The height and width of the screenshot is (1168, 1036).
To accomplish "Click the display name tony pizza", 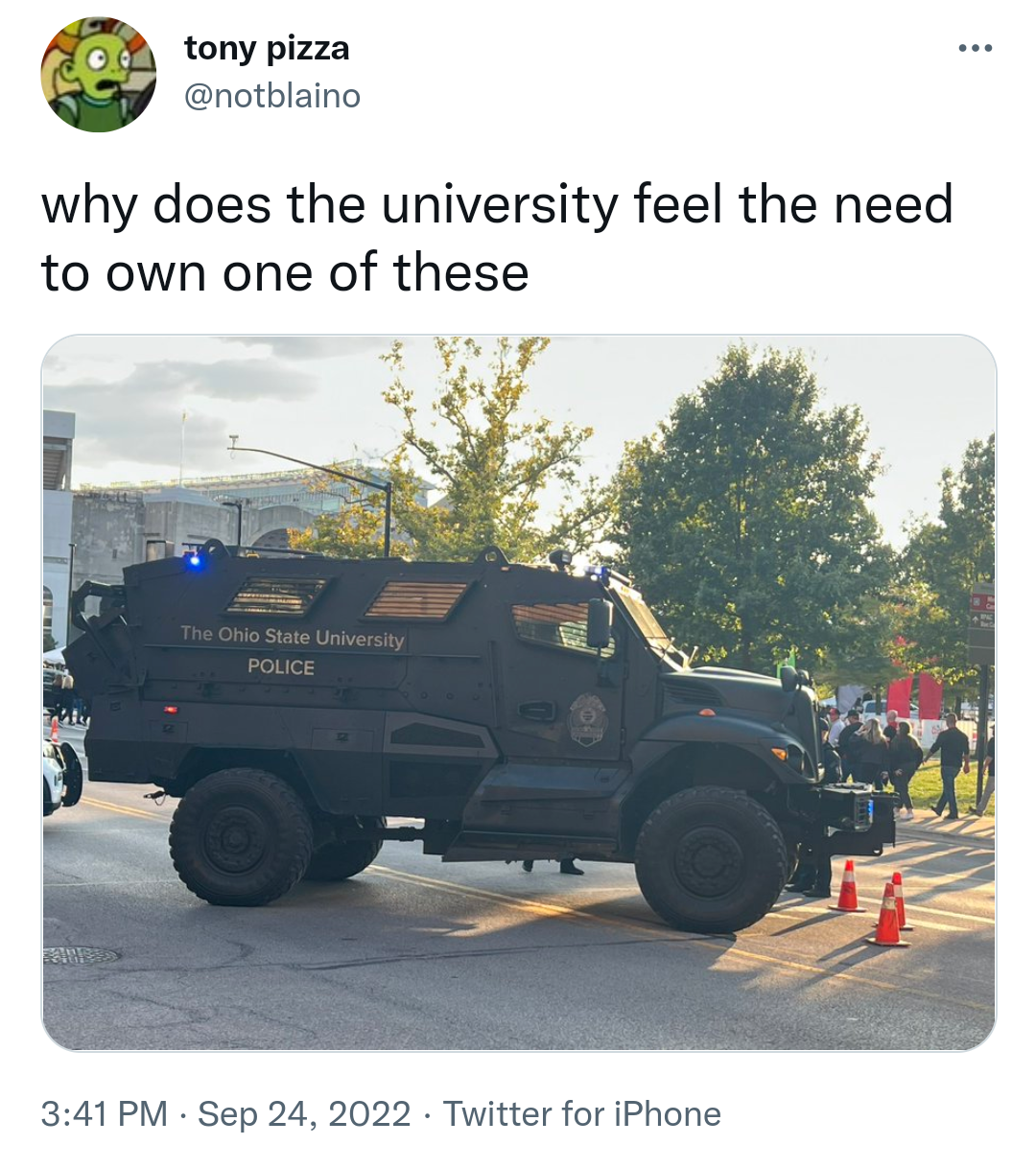I will [267, 48].
